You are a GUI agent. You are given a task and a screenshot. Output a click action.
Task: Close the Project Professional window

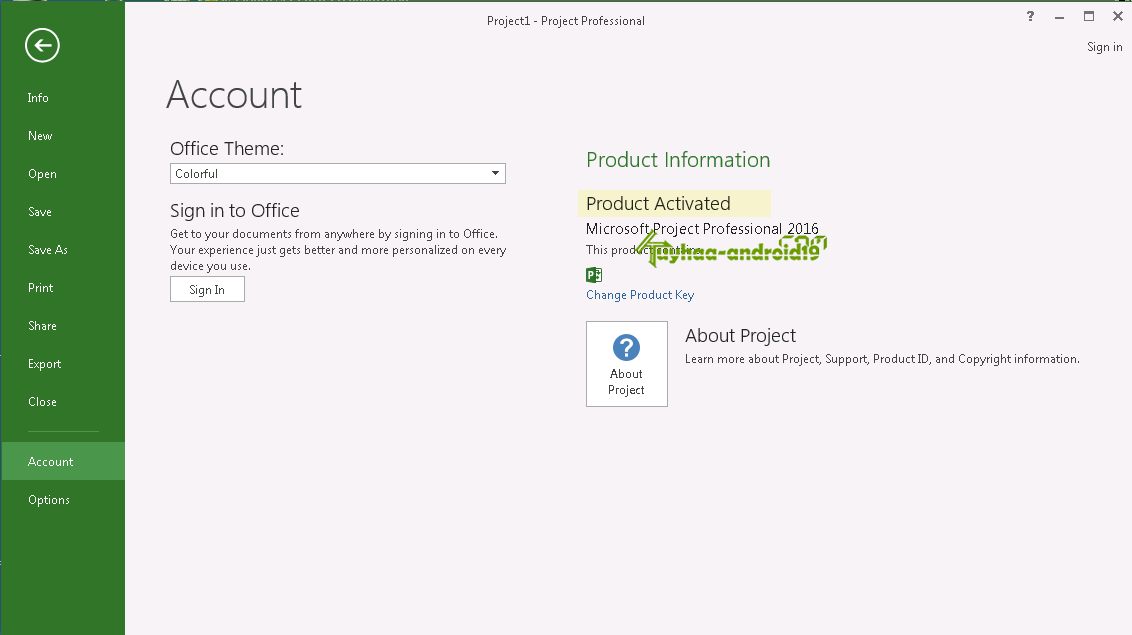[x=1118, y=17]
